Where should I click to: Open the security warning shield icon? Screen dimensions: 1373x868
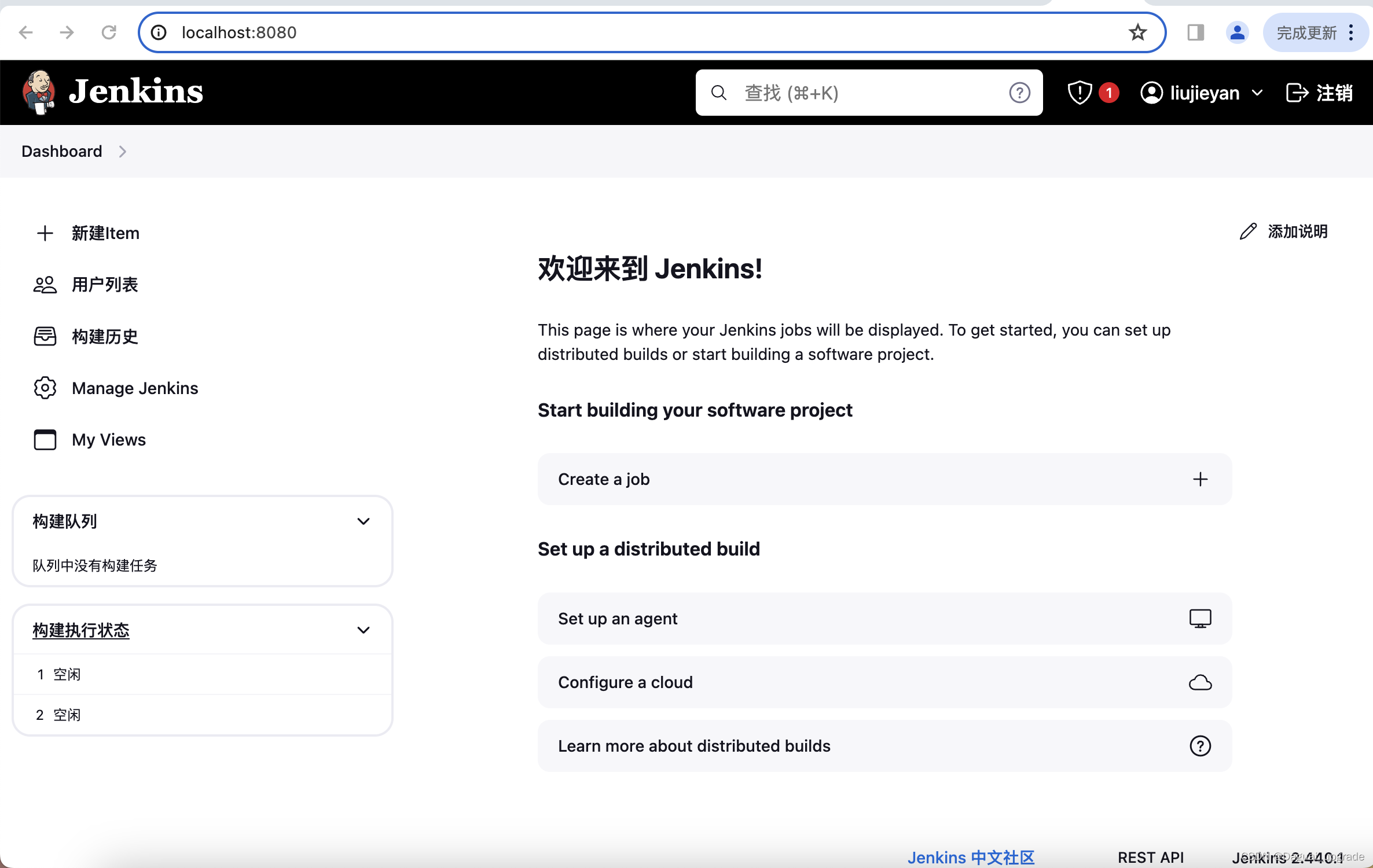click(1080, 93)
